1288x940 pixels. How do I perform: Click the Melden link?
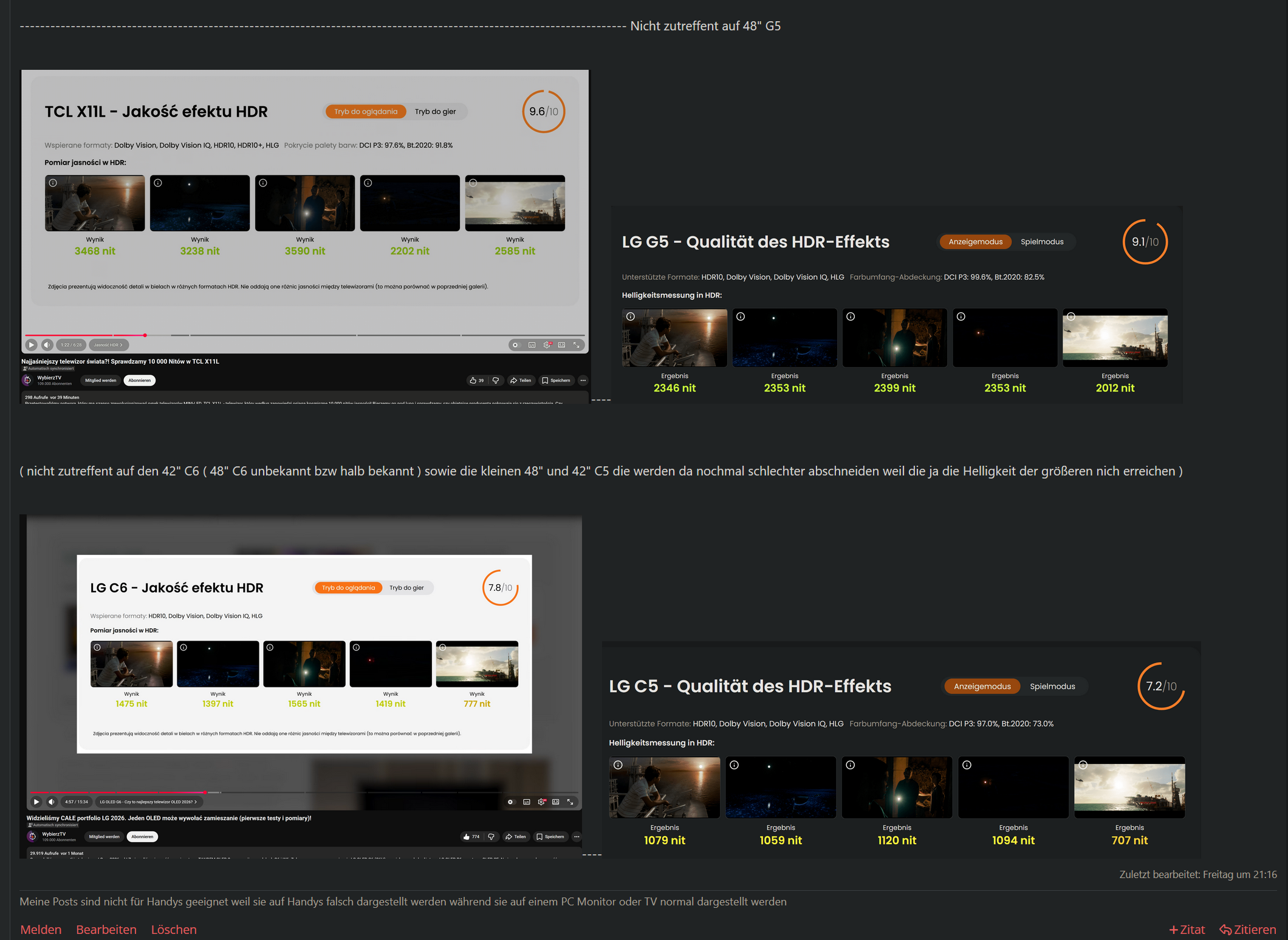coord(41,930)
